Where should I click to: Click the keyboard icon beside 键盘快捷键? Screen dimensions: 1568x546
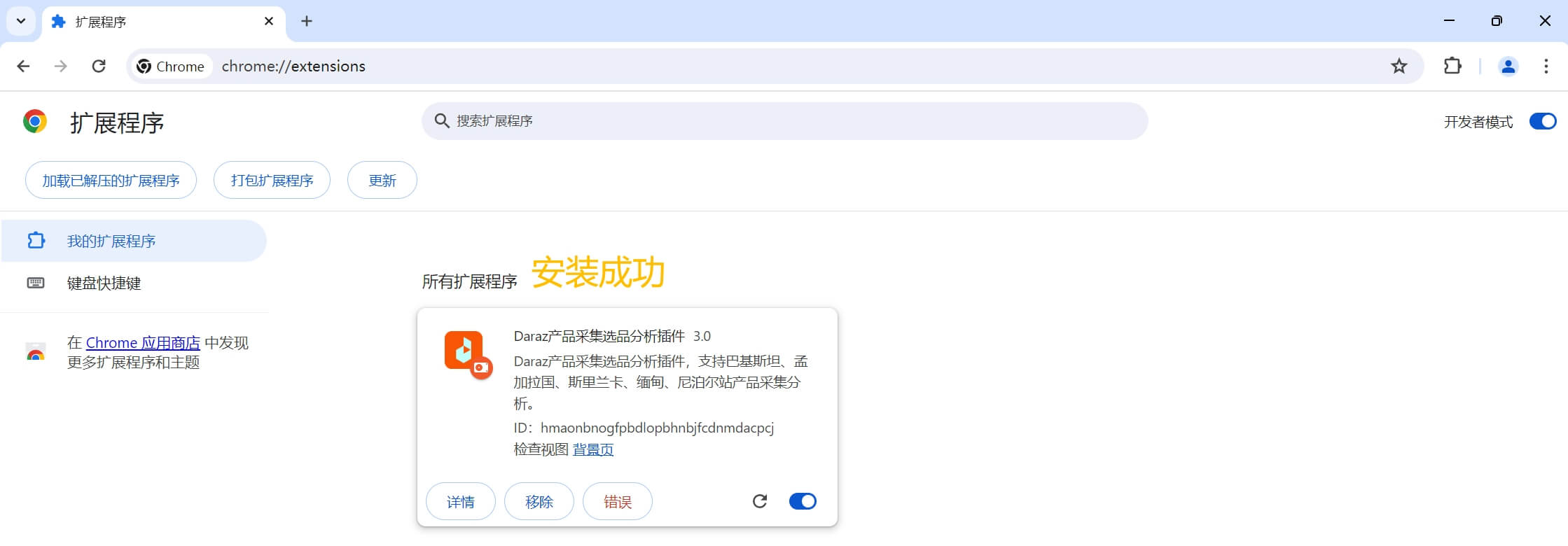(36, 283)
